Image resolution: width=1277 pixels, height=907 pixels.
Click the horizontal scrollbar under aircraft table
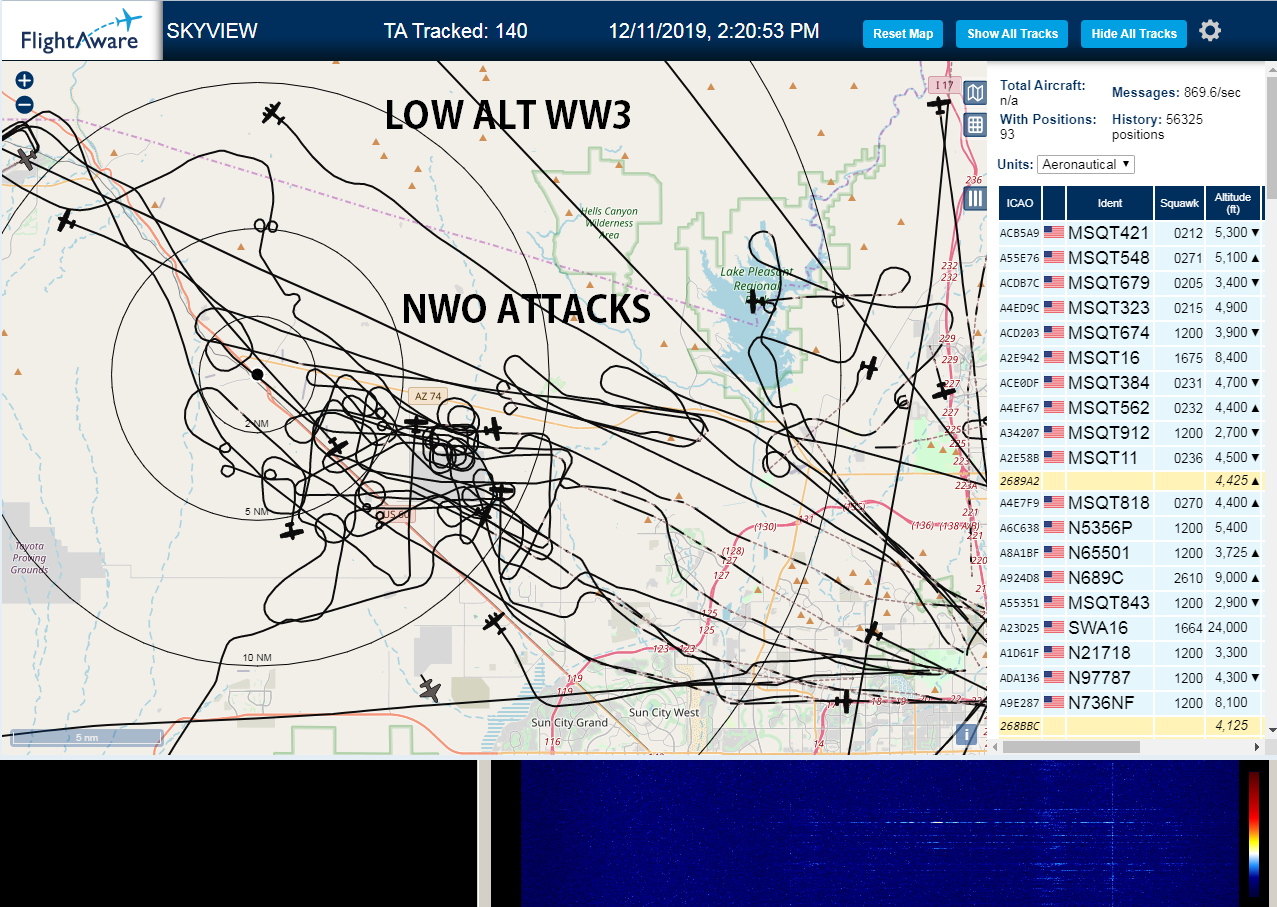pyautogui.click(x=1069, y=746)
